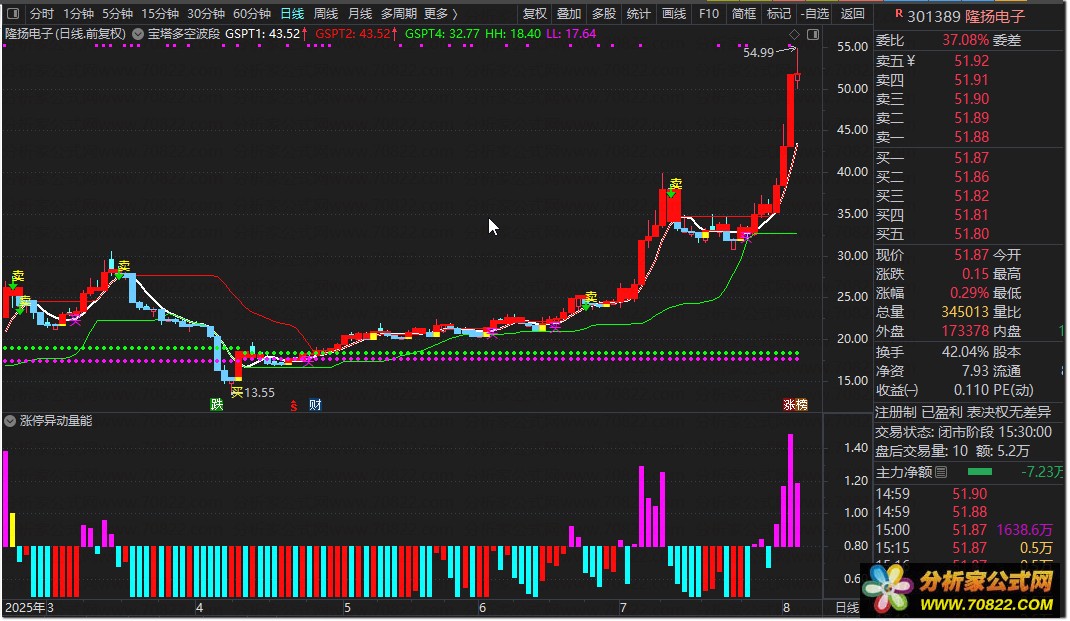
Task: Click the 卖四 price 51.91
Action: pyautogui.click(x=971, y=80)
